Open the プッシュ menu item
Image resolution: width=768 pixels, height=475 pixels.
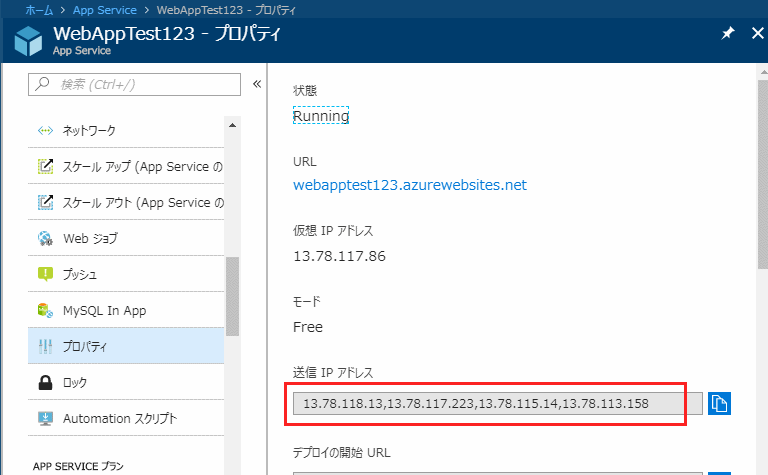(x=126, y=274)
